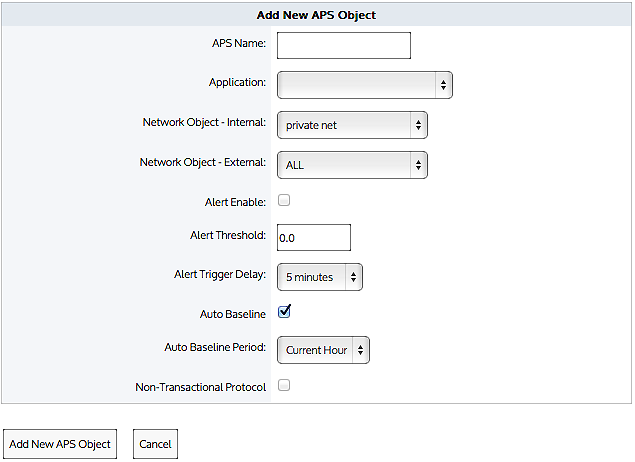Click the Current Hour dropdown arrows
The width and height of the screenshot is (635, 462).
click(360, 350)
